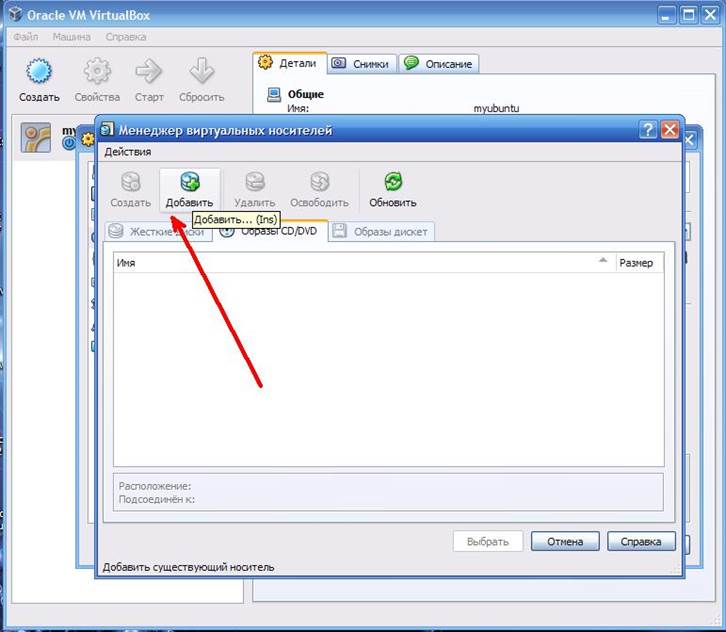
Task: Click the myubuntu name value in details
Action: tap(496, 109)
